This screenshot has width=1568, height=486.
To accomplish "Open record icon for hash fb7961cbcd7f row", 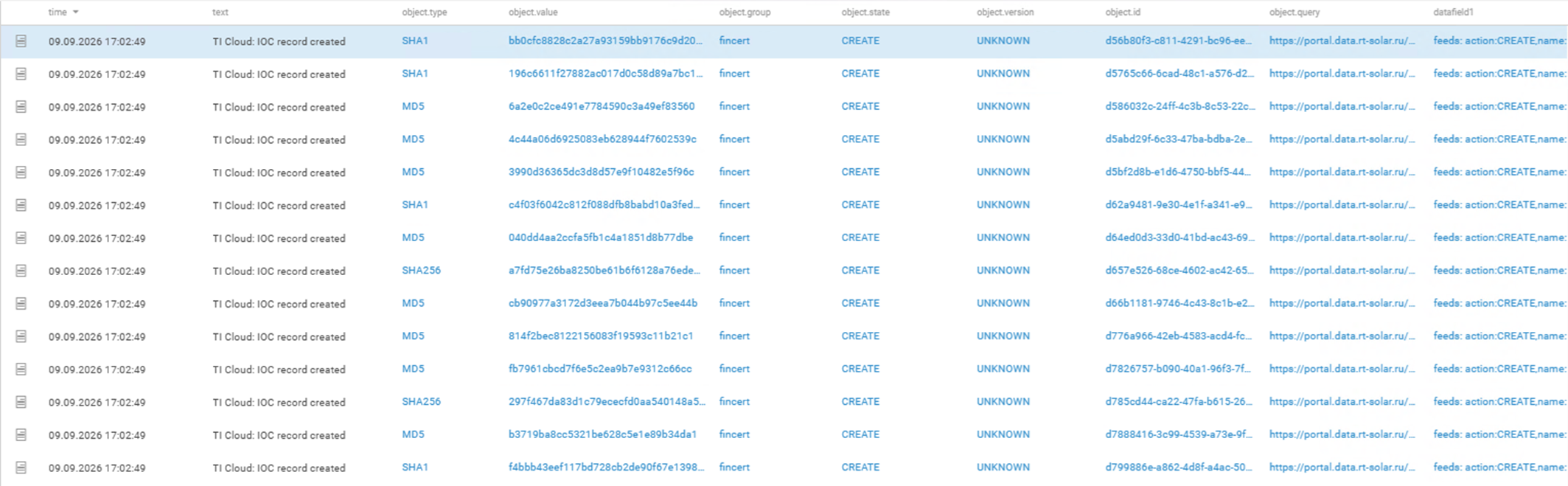I will (21, 369).
